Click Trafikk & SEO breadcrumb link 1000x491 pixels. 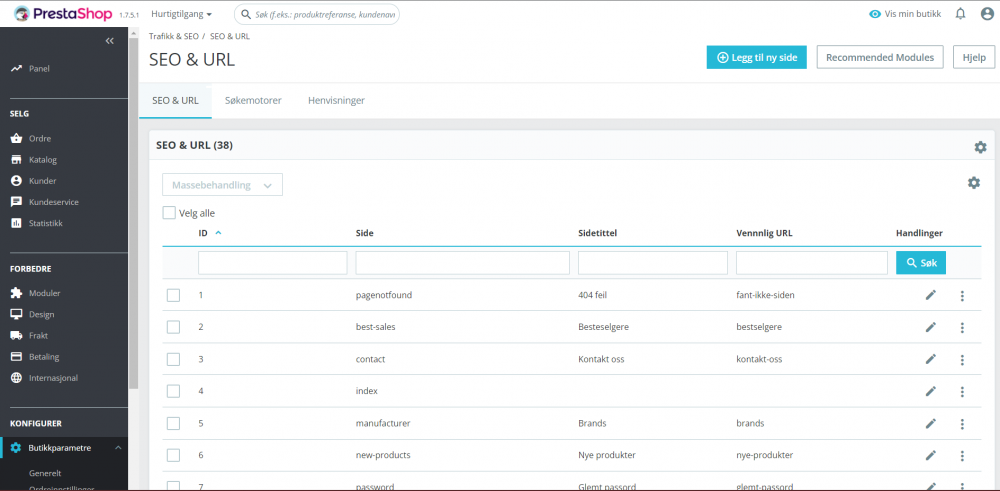174,36
